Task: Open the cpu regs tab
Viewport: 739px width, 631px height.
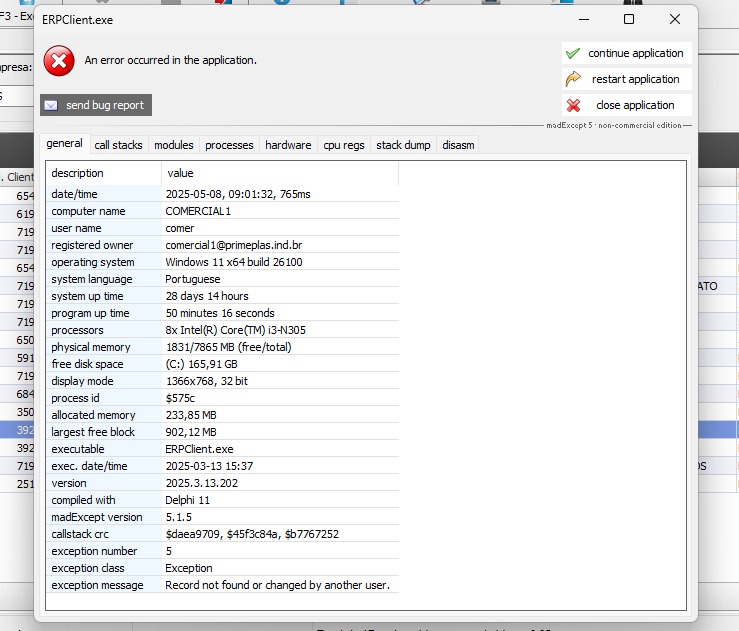Action: [344, 145]
